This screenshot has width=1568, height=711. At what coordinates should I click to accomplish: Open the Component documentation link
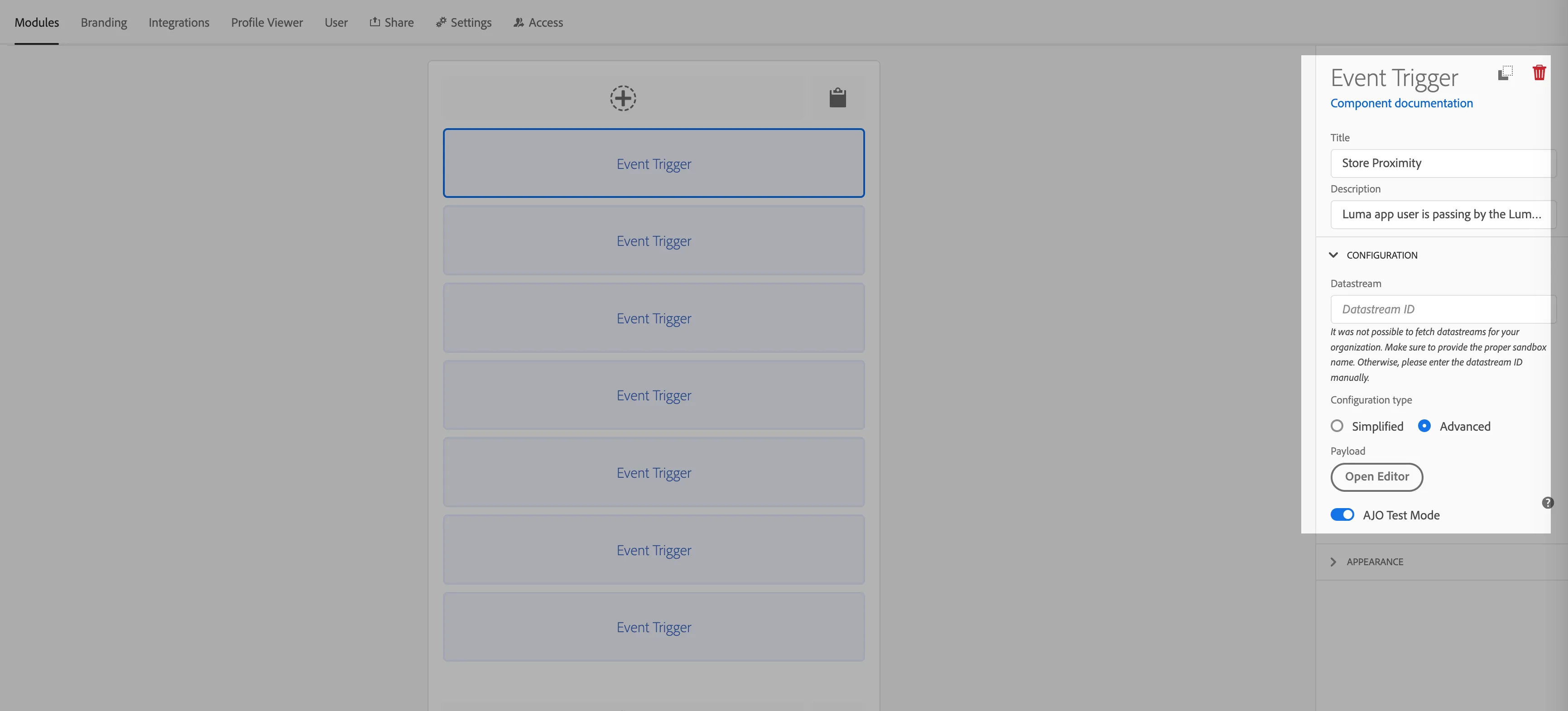pyautogui.click(x=1401, y=104)
